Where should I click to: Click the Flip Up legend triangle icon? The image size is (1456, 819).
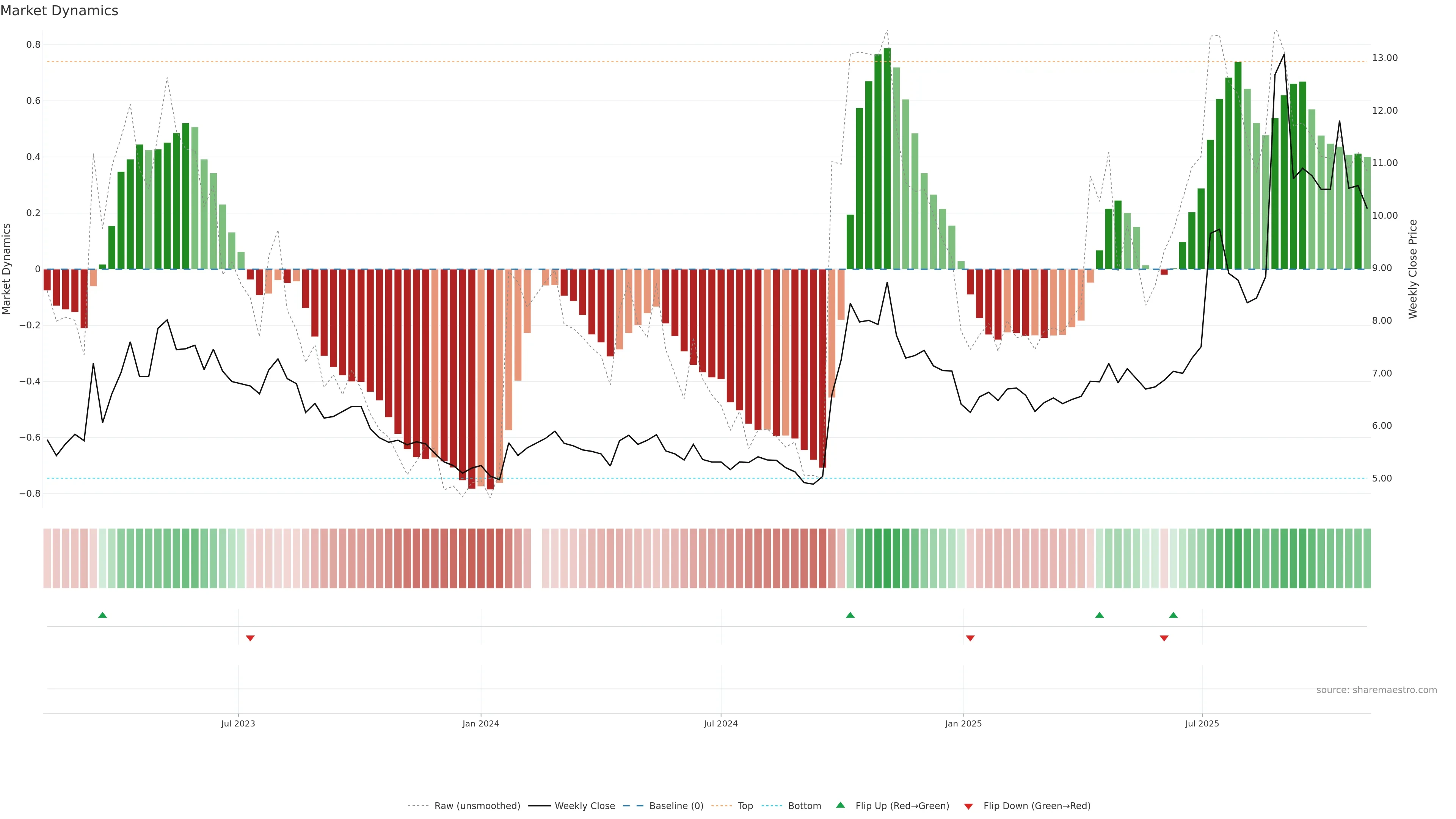[x=841, y=805]
